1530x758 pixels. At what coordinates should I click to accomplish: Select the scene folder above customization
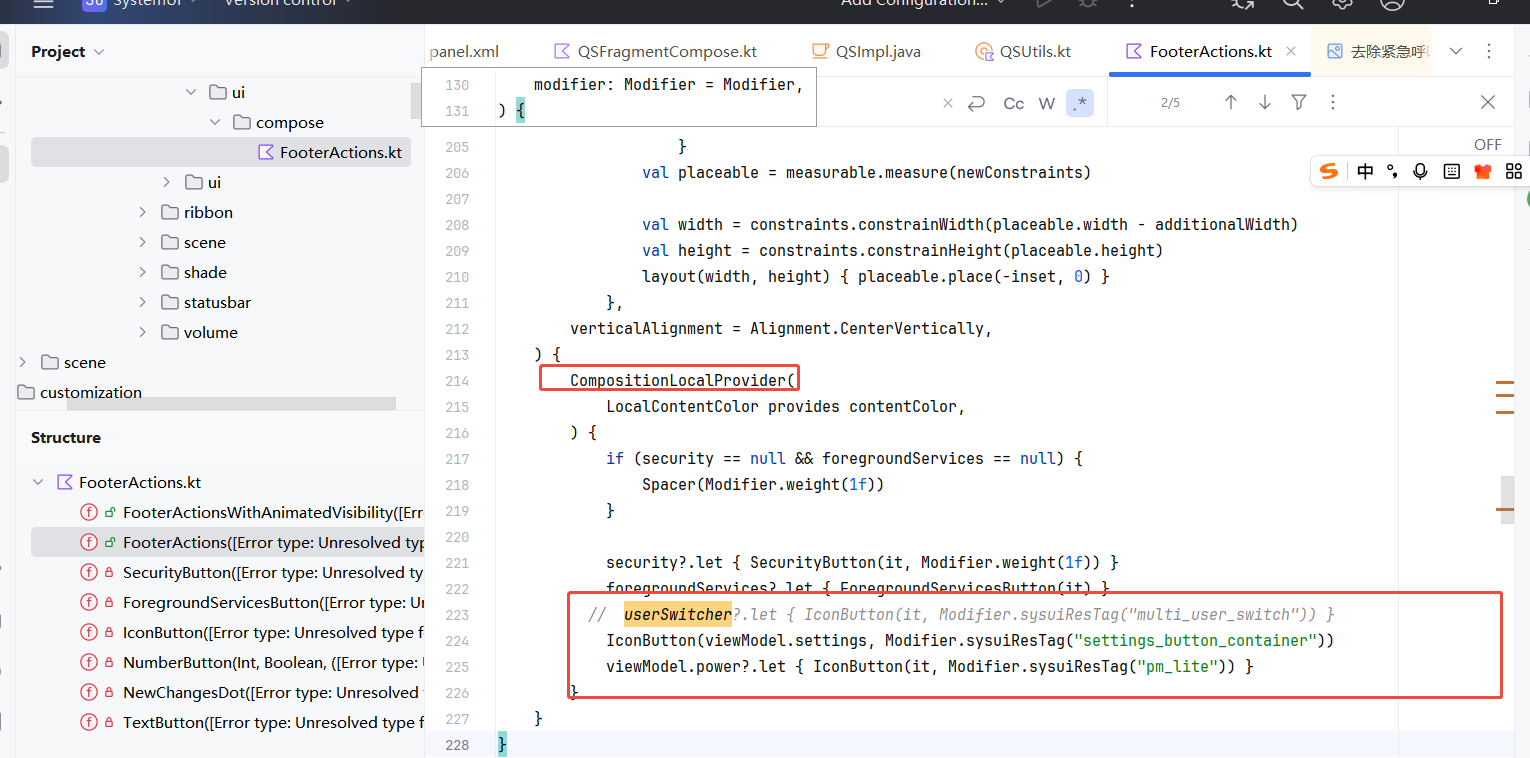[84, 362]
